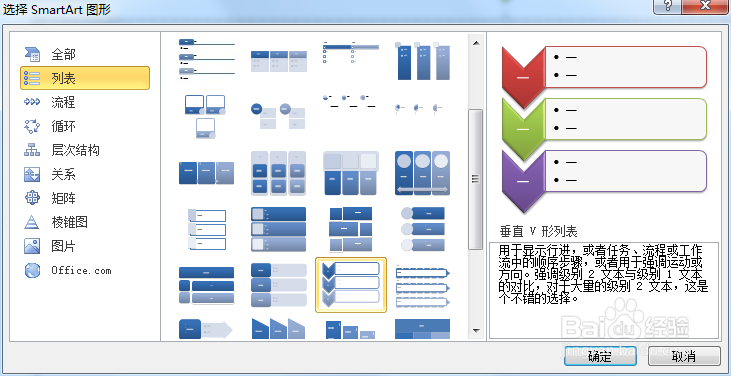Screen dimensions: 731x376
Task: Choose the vertical block list layout
Action: (278, 285)
